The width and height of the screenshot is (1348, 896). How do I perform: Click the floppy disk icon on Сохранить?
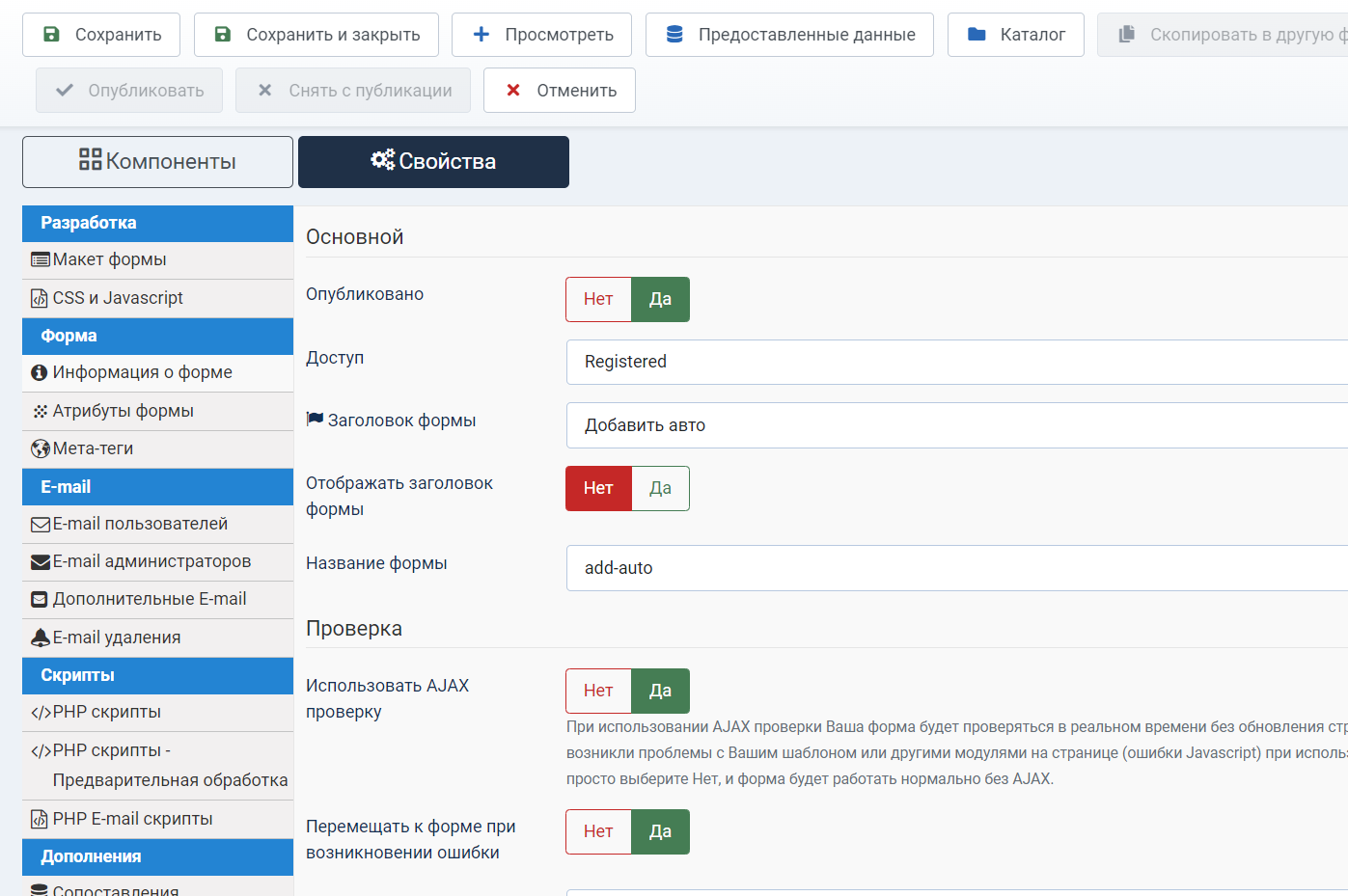(52, 35)
